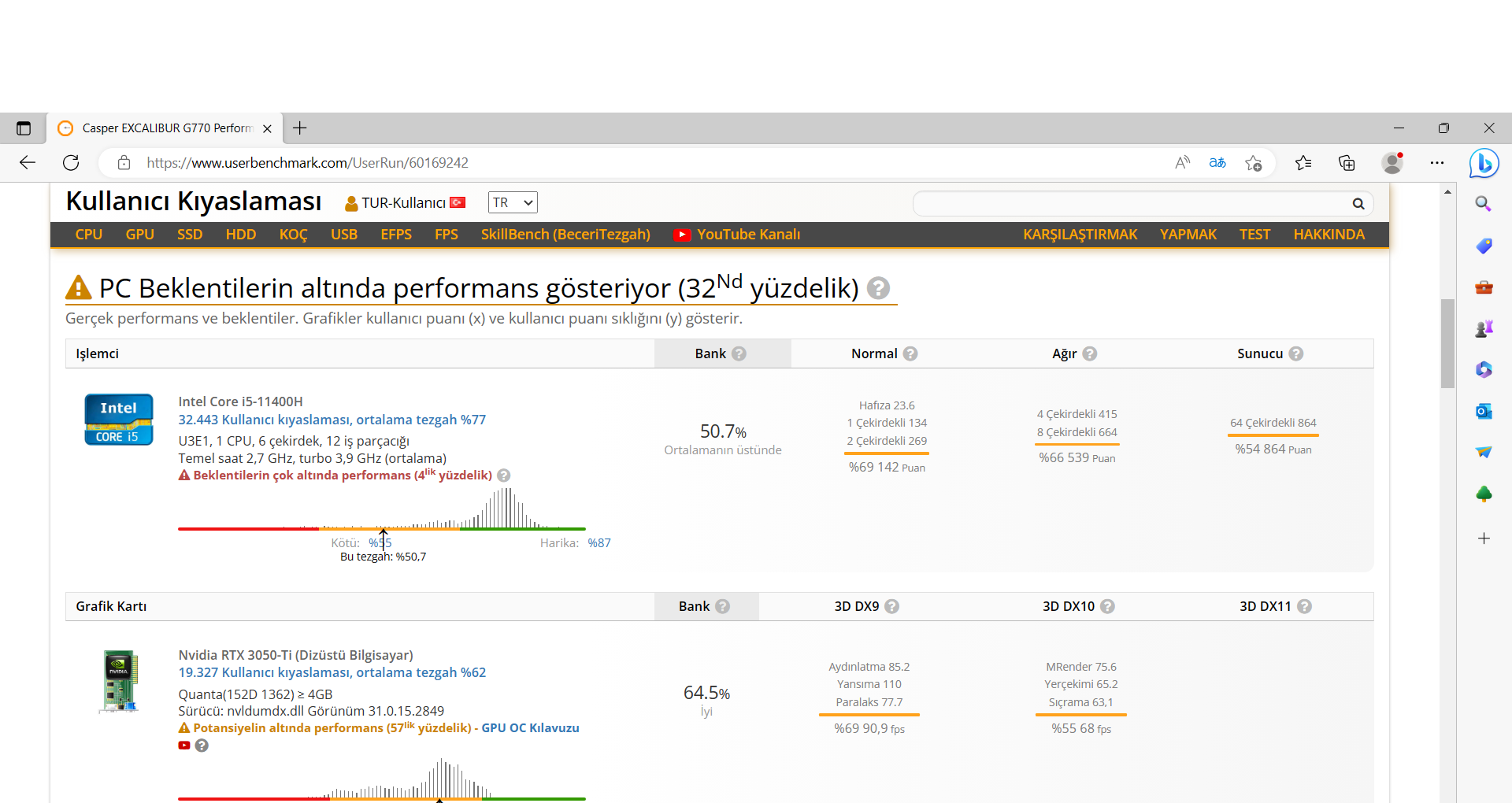The image size is (1512, 803).
Task: Open SkillBench (BeceriTezgah) link
Action: (x=565, y=235)
